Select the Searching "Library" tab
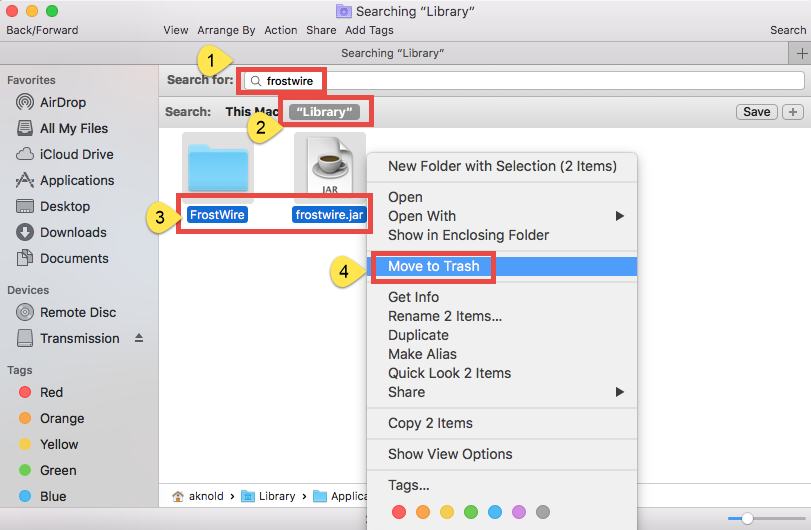The image size is (811, 530). click(x=393, y=53)
